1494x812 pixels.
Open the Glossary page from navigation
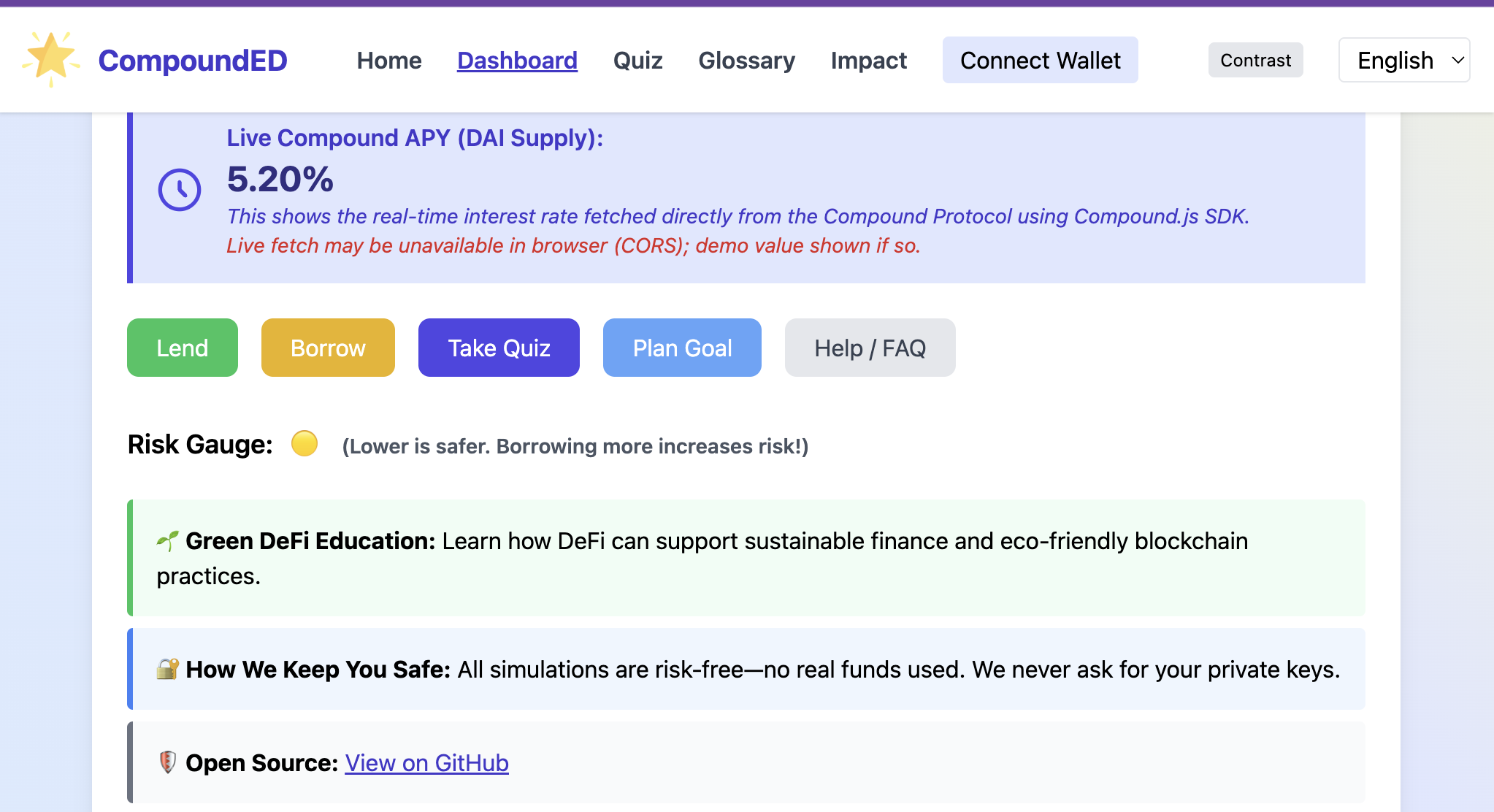click(x=746, y=60)
